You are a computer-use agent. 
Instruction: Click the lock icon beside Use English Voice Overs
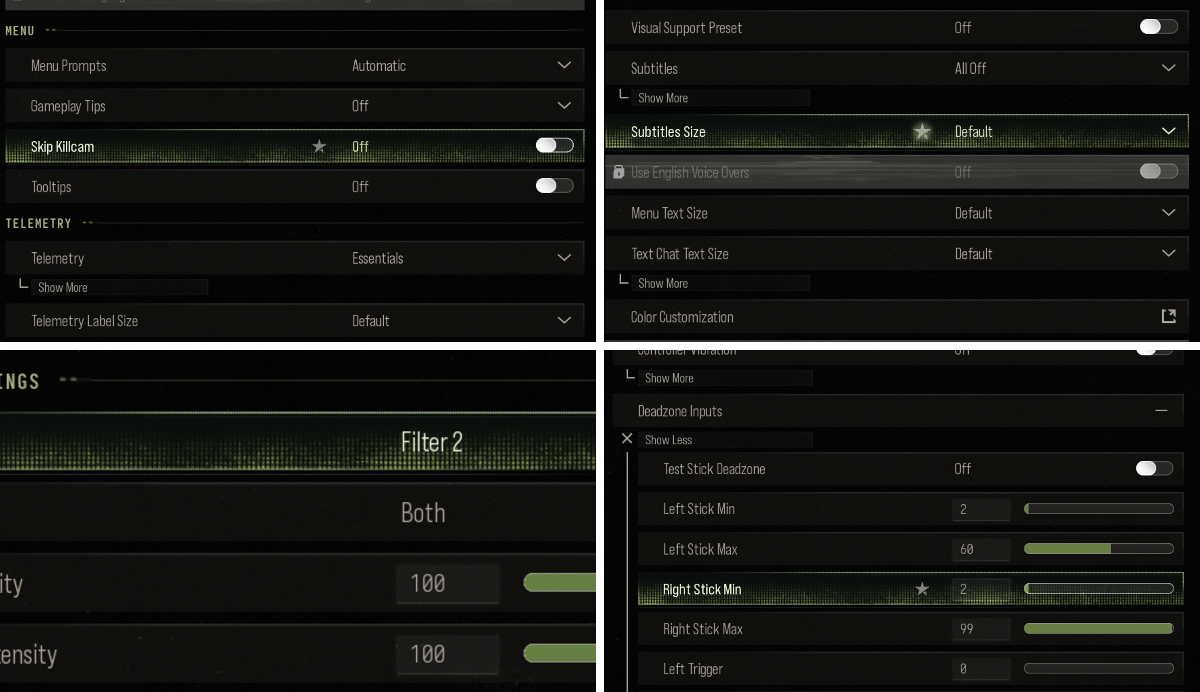[x=618, y=172]
